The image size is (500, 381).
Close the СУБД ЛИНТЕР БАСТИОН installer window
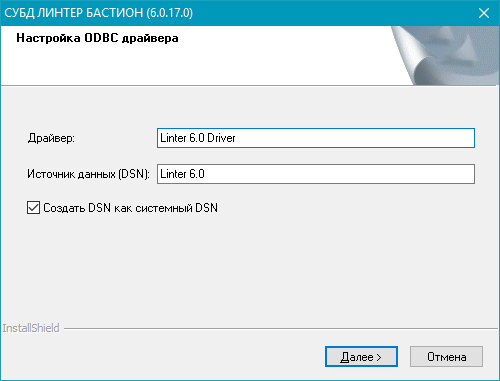pyautogui.click(x=484, y=13)
